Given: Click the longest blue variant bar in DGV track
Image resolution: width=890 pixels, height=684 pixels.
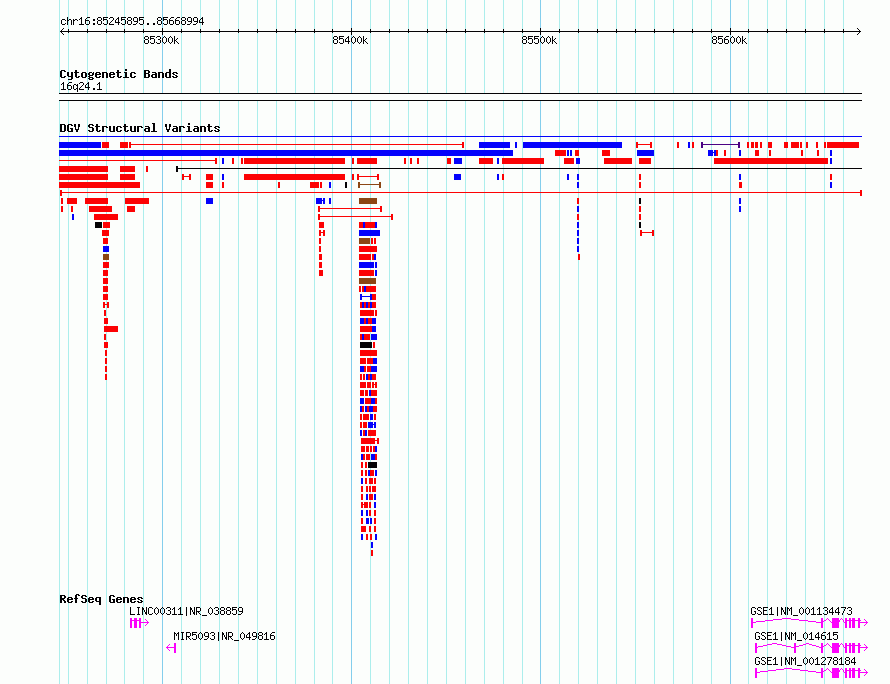Looking at the screenshot, I should tap(286, 153).
